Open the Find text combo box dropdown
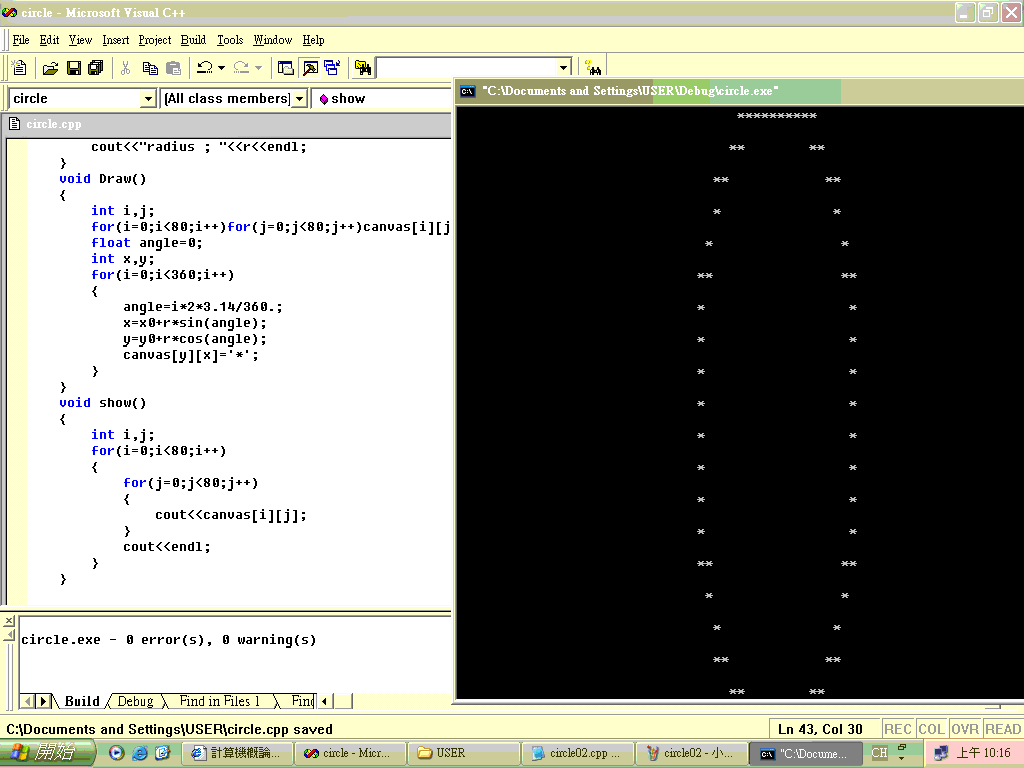Image resolution: width=1024 pixels, height=768 pixels. 563,68
